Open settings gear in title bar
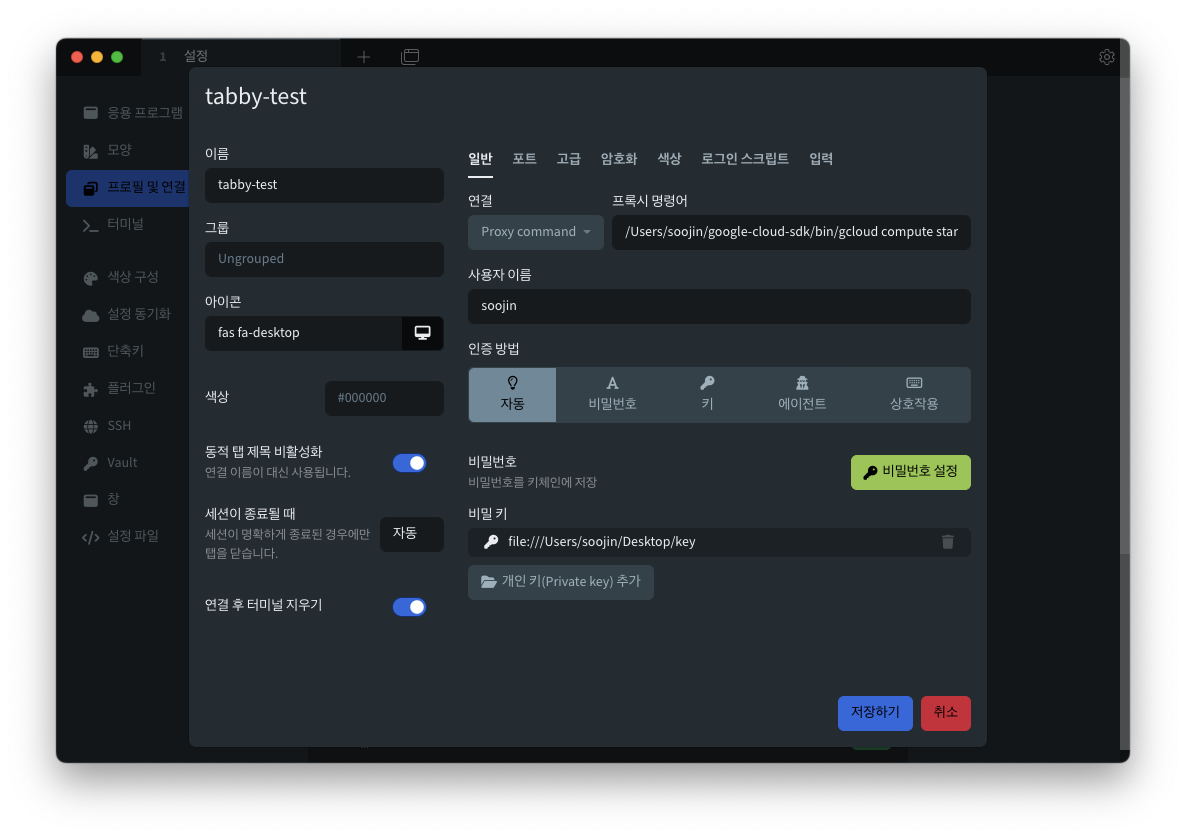 click(x=1106, y=57)
